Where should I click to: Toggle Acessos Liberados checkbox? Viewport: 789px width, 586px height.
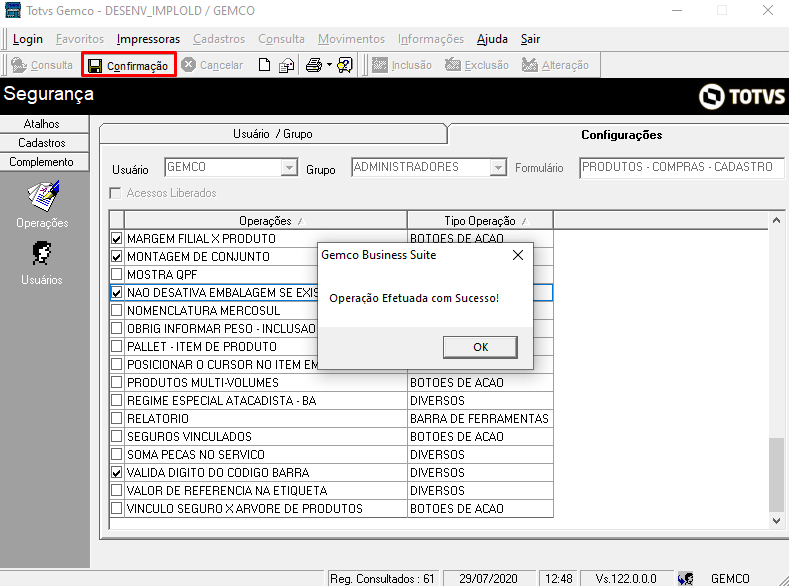tap(116, 193)
